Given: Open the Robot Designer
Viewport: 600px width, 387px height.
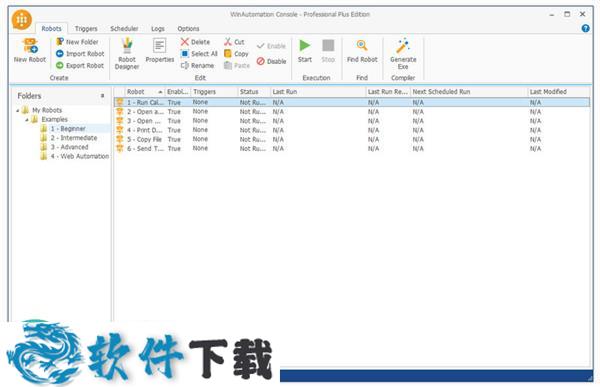Looking at the screenshot, I should (x=127, y=54).
